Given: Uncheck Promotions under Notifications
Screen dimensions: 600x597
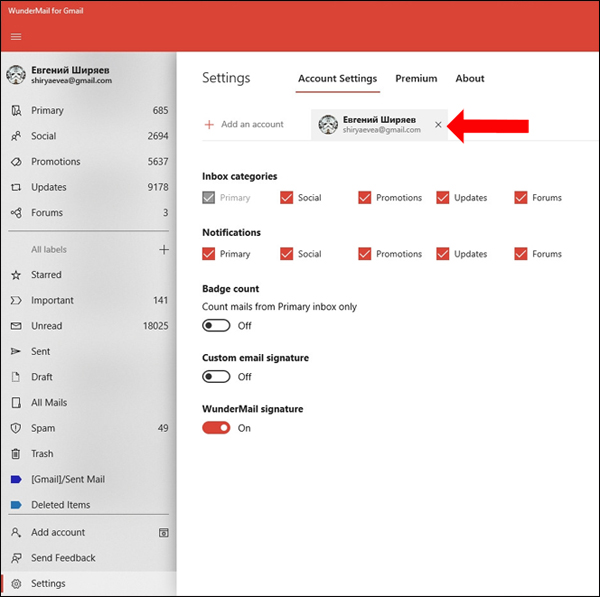Looking at the screenshot, I should pos(364,254).
